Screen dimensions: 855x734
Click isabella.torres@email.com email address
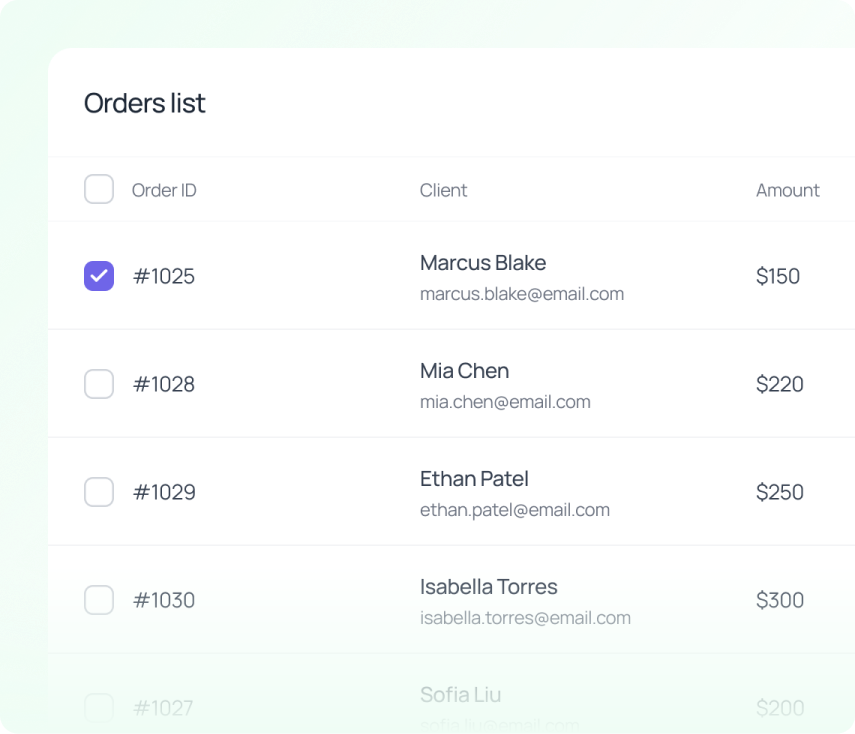(525, 618)
